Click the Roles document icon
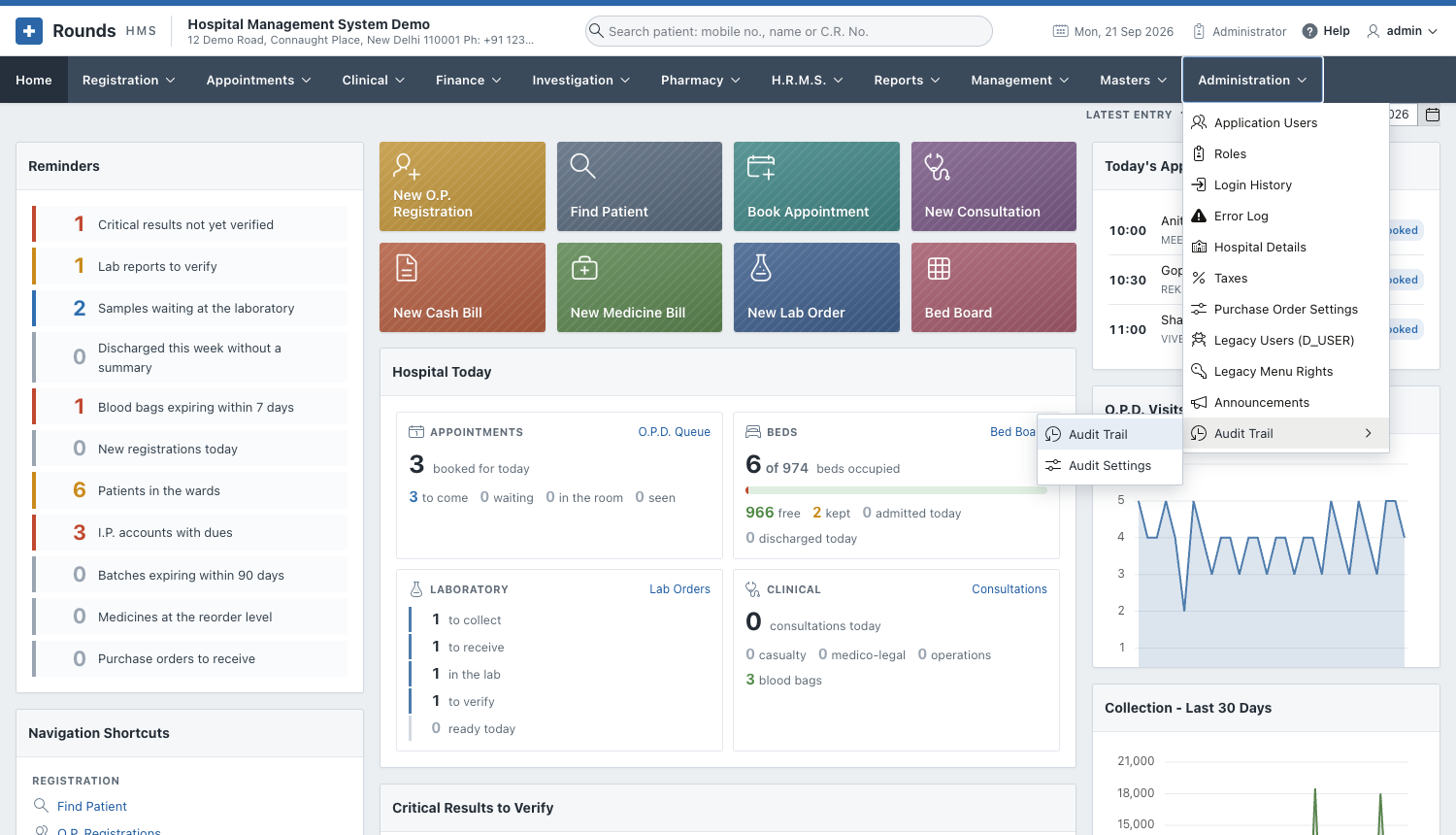1456x835 pixels. 1199,153
